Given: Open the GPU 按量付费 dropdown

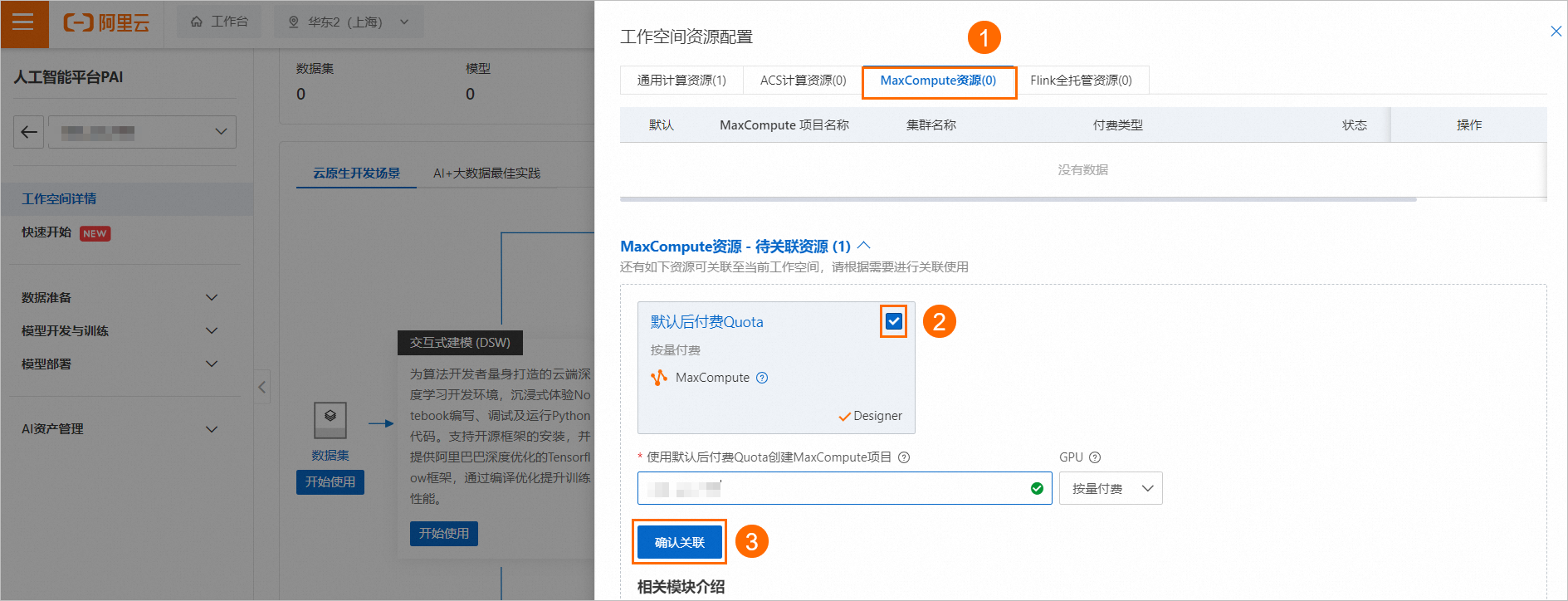Looking at the screenshot, I should [1111, 488].
